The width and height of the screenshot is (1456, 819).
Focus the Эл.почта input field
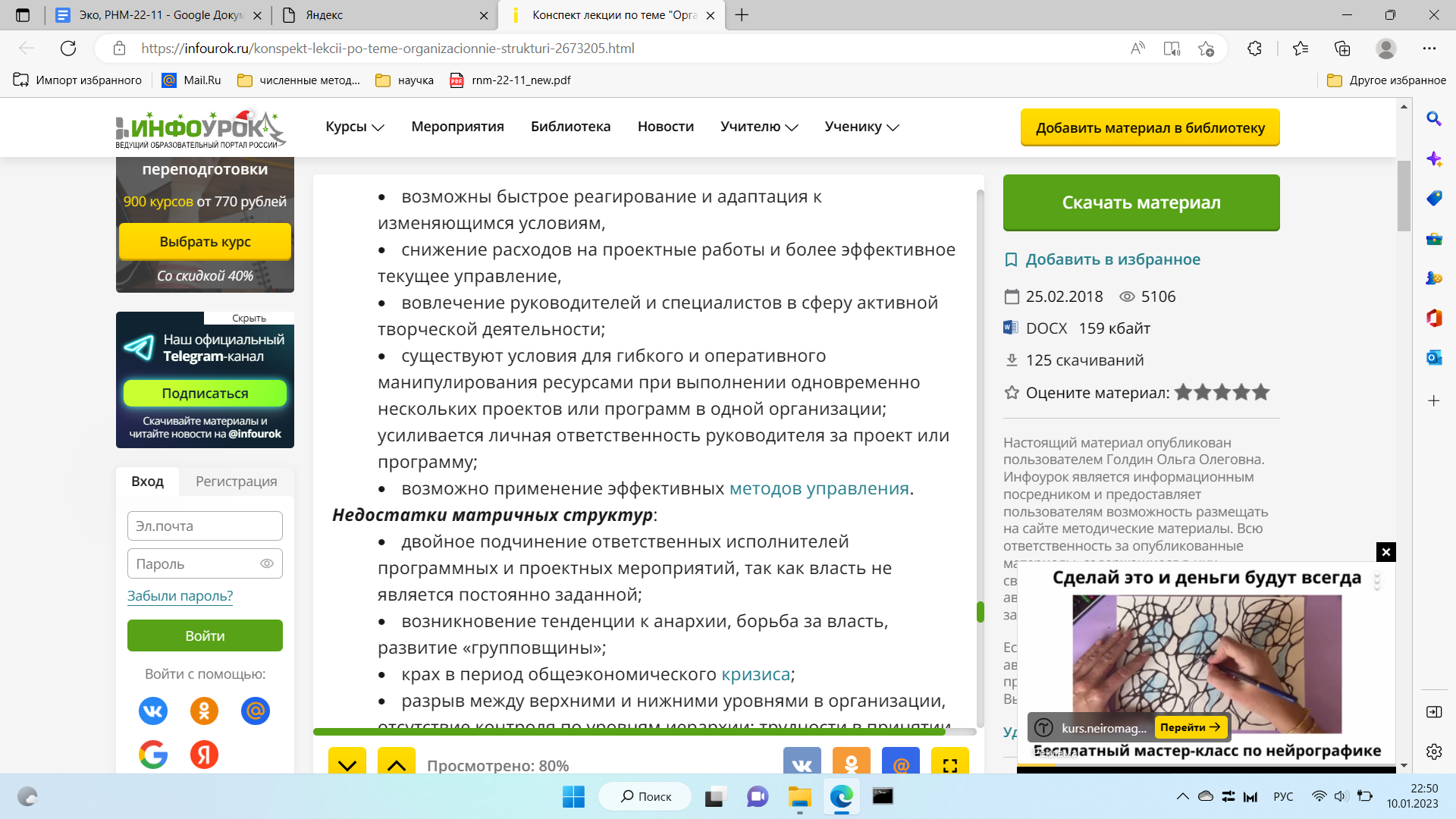click(x=205, y=526)
